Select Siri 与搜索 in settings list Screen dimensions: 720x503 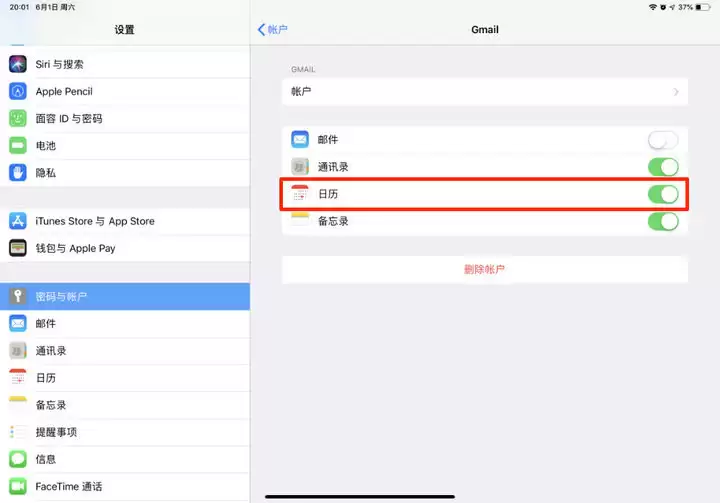pyautogui.click(x=125, y=64)
